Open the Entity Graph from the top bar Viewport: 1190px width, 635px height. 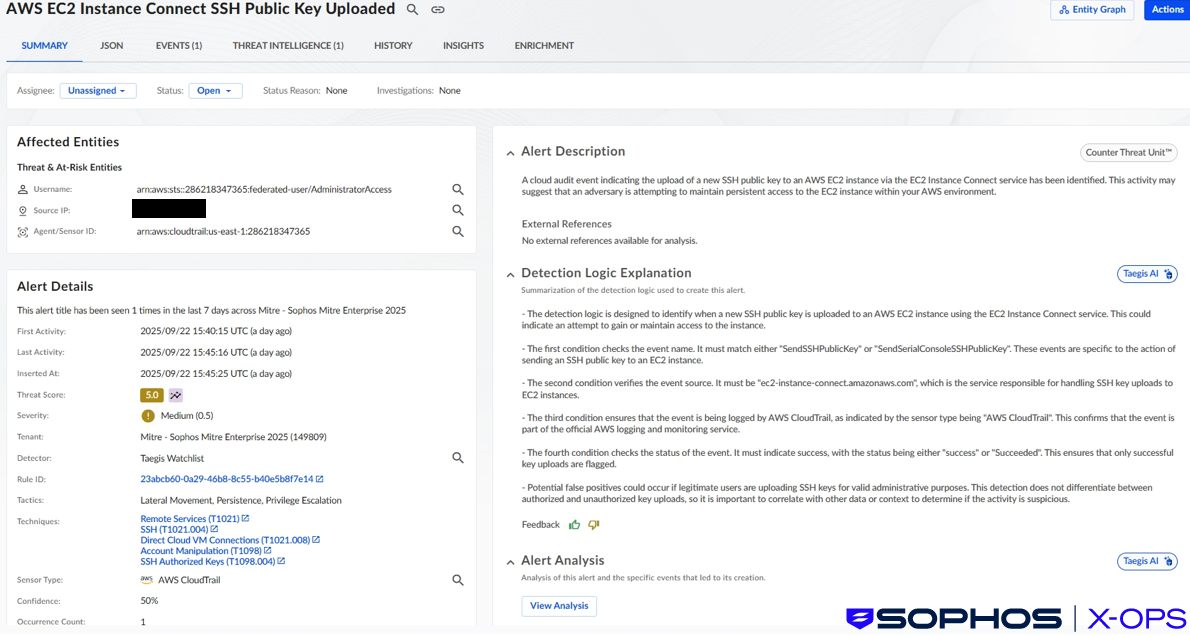pos(1092,9)
